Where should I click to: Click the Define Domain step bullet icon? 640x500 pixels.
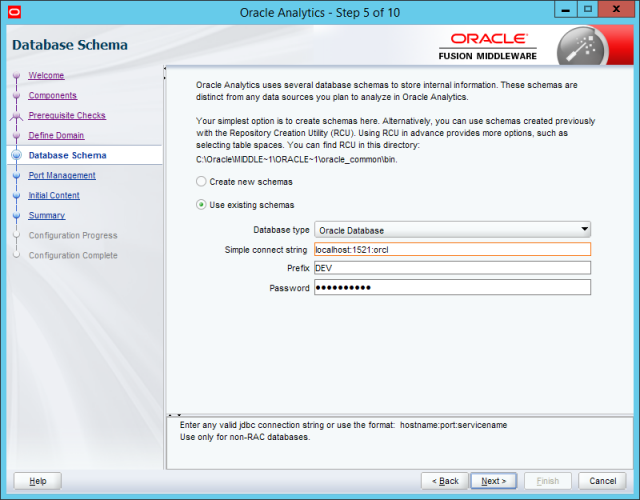(x=16, y=136)
